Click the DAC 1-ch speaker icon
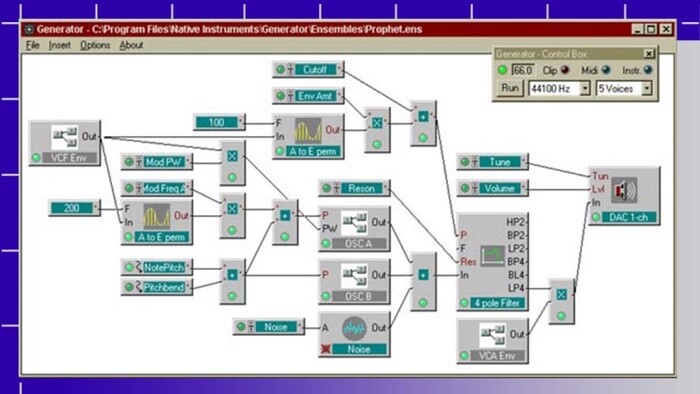Image resolution: width=700 pixels, height=394 pixels. pyautogui.click(x=624, y=190)
